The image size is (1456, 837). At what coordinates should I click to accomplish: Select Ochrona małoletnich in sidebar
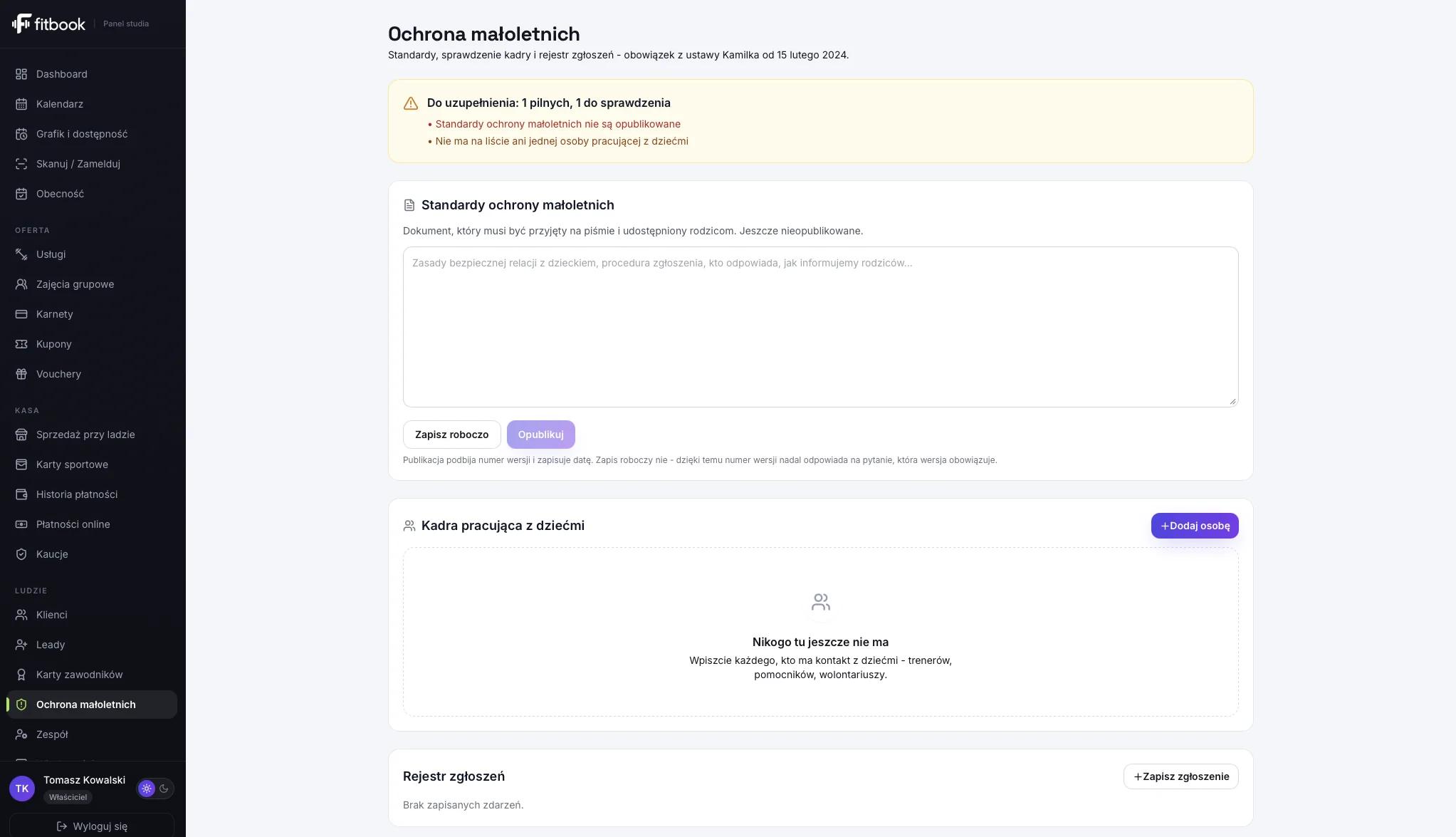click(92, 705)
